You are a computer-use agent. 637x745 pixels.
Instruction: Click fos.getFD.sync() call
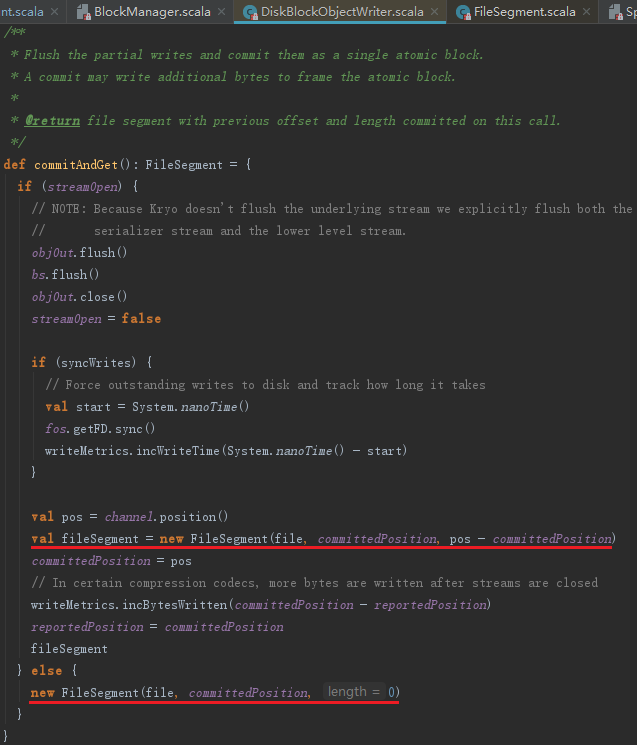(x=100, y=429)
